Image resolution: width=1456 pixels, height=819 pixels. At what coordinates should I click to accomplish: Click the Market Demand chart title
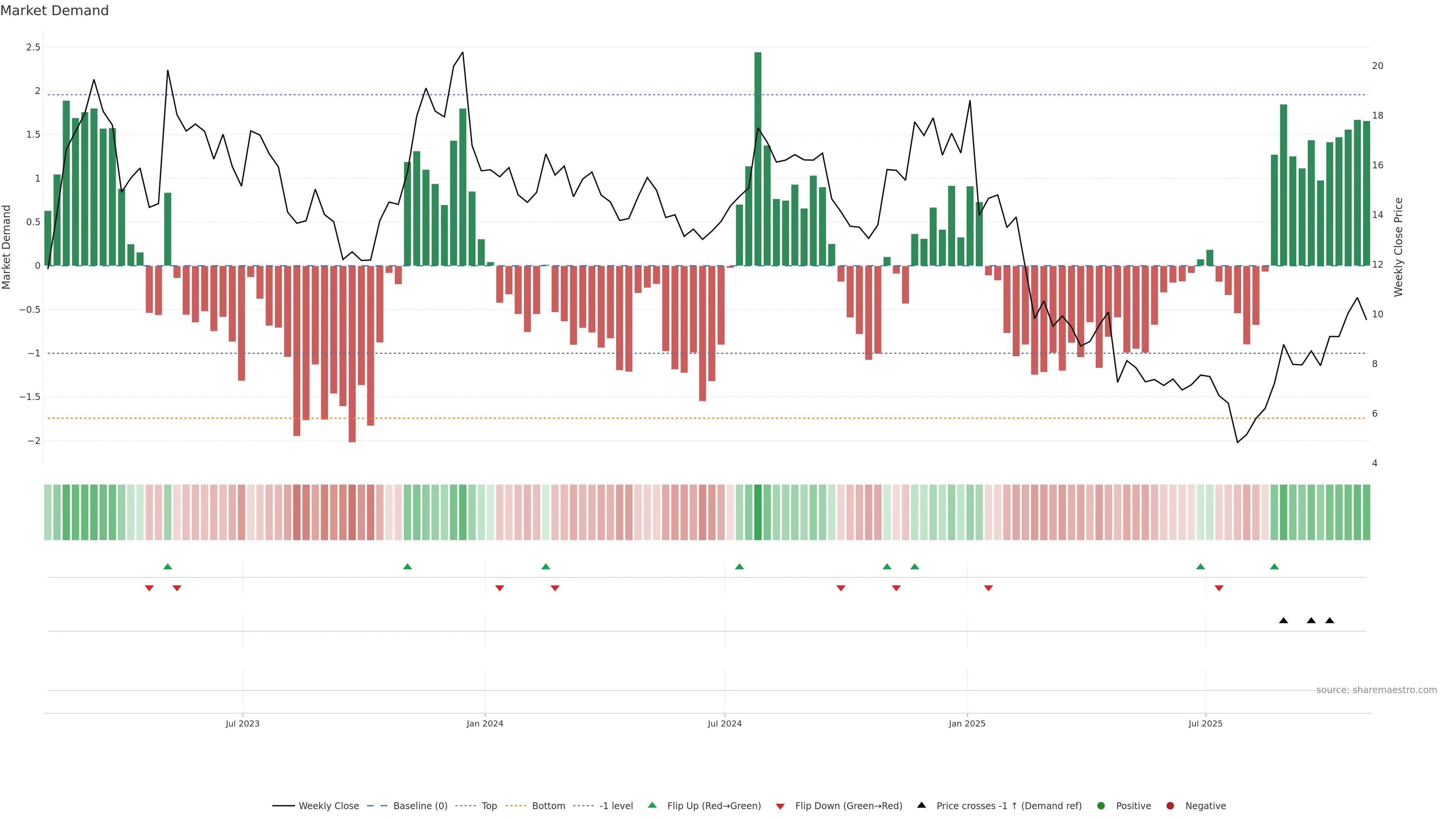(x=54, y=11)
